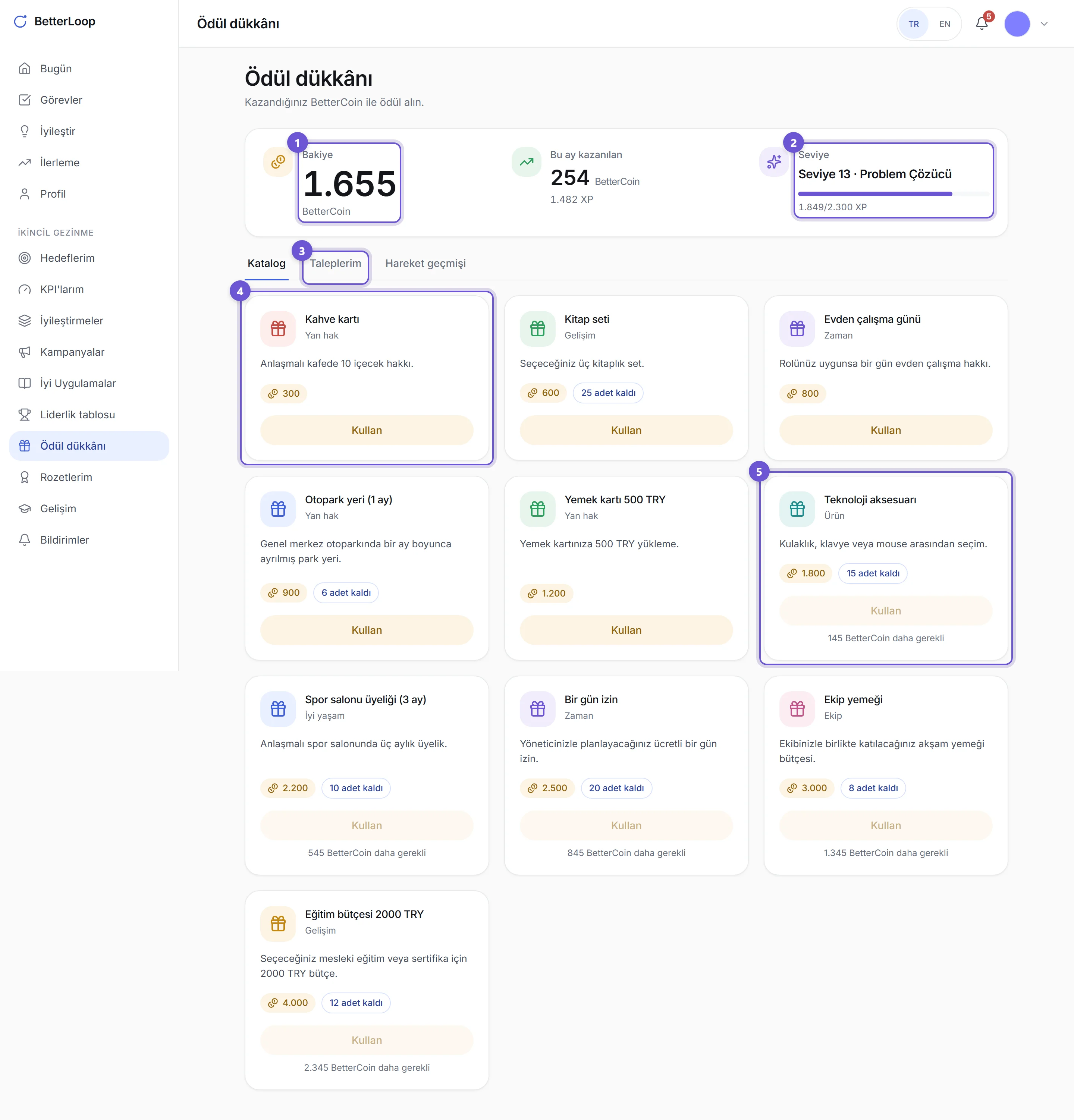The height and width of the screenshot is (1120, 1074).
Task: Click the BetterLoop logo icon
Action: pyautogui.click(x=21, y=22)
